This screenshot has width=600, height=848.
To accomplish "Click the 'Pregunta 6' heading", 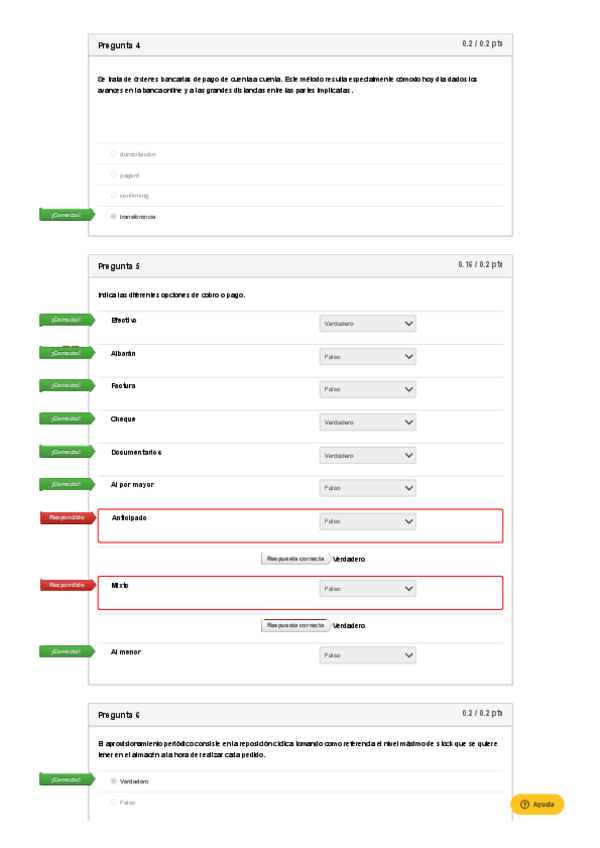I will pos(119,715).
